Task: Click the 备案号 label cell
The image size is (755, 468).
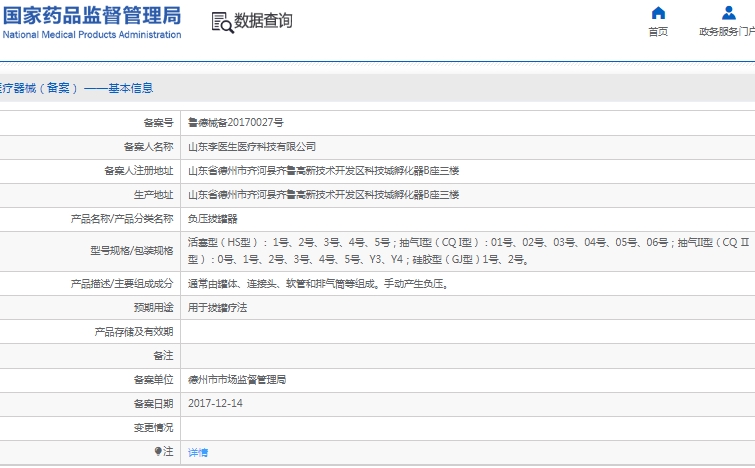Action: [x=158, y=123]
